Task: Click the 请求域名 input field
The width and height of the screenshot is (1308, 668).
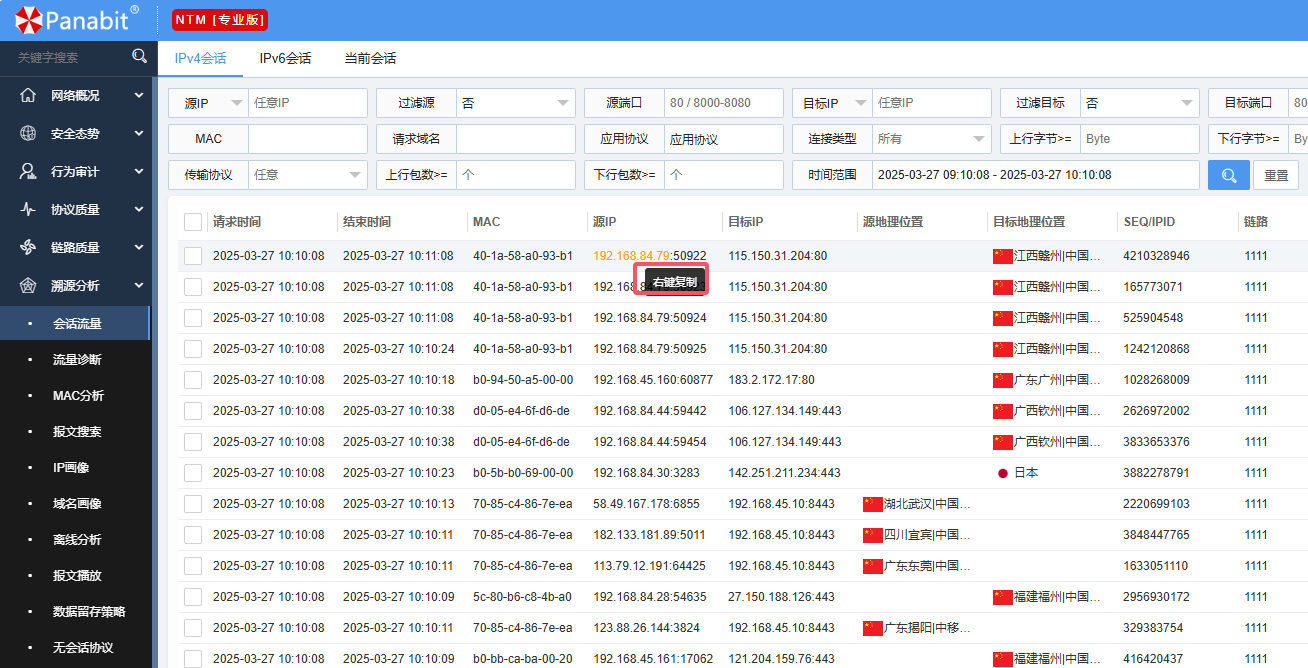Action: [516, 139]
